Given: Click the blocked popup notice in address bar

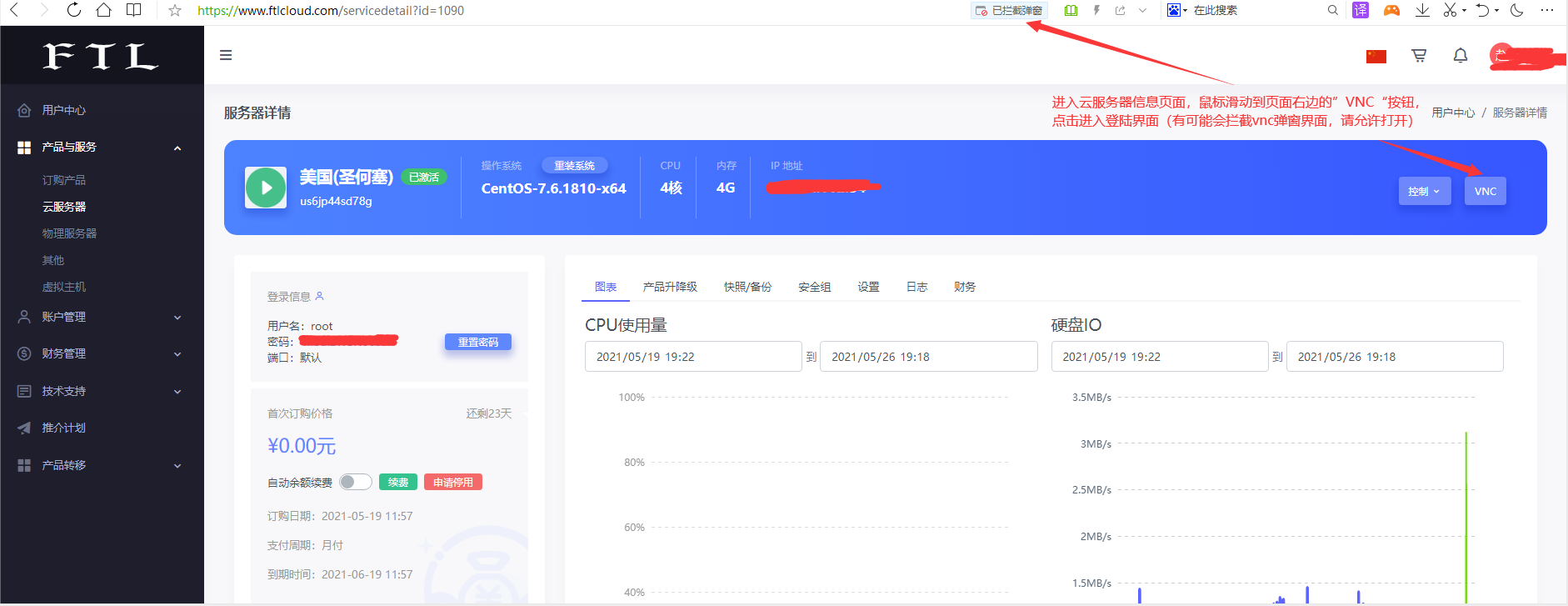Looking at the screenshot, I should [1009, 10].
